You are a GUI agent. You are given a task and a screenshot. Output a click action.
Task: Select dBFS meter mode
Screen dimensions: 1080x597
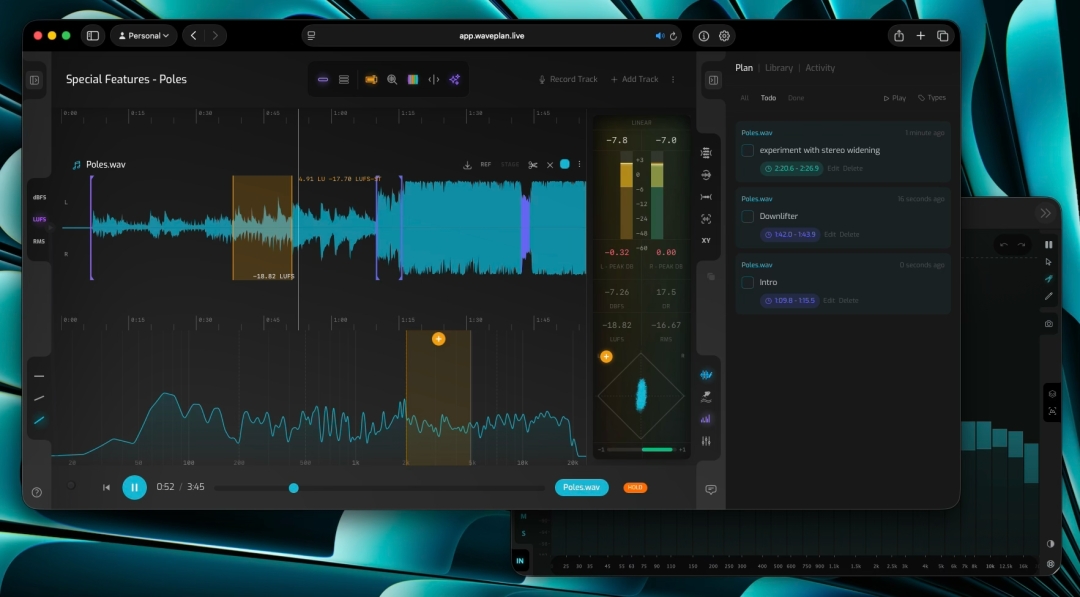tap(39, 197)
